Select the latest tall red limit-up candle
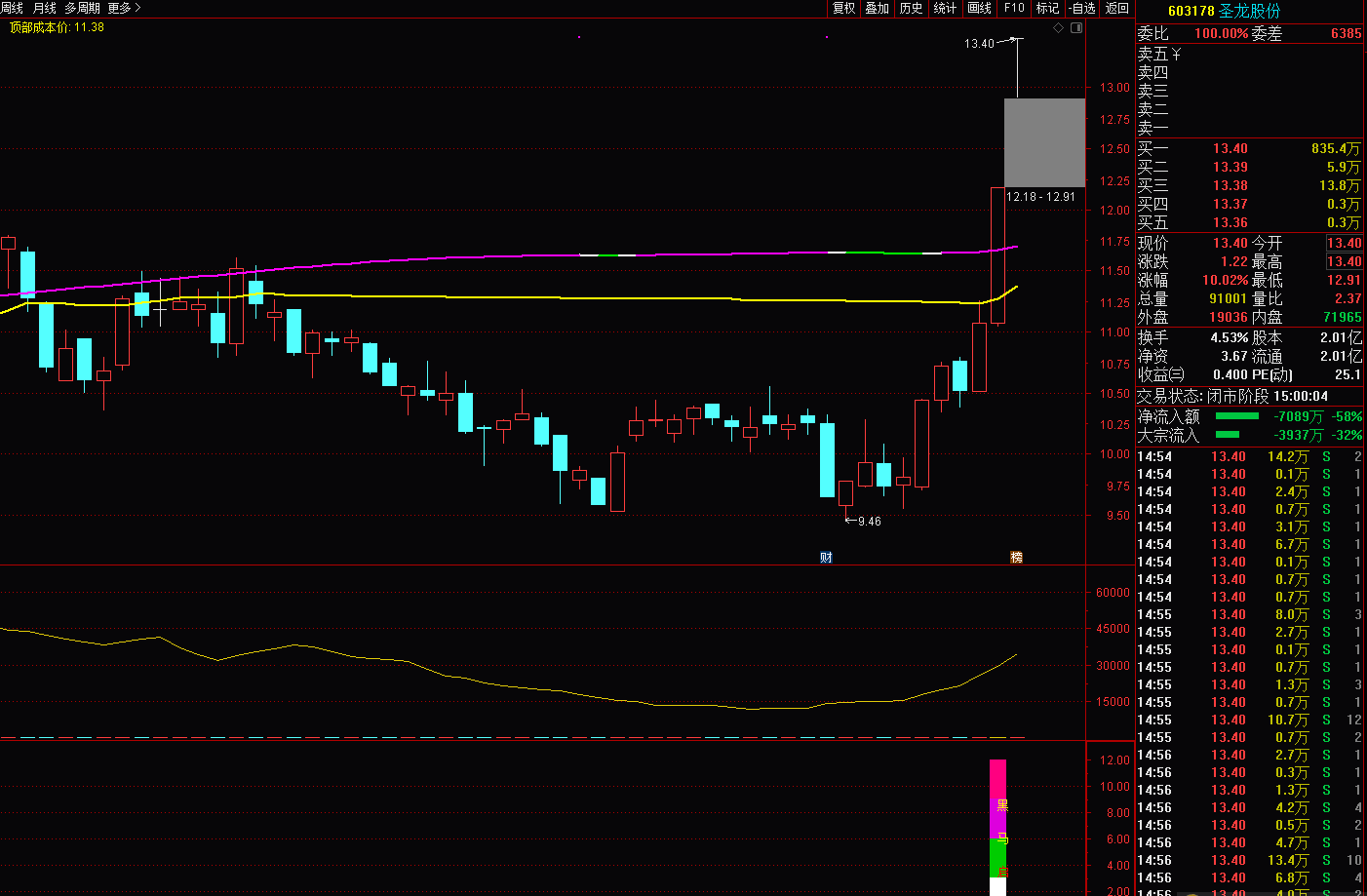1367x896 pixels. 998,255
